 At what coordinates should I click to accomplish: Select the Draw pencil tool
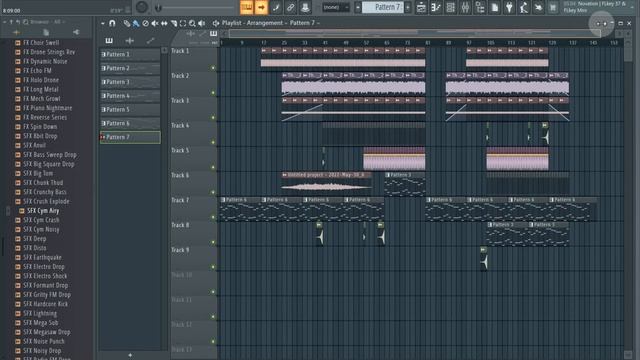[x=127, y=23]
